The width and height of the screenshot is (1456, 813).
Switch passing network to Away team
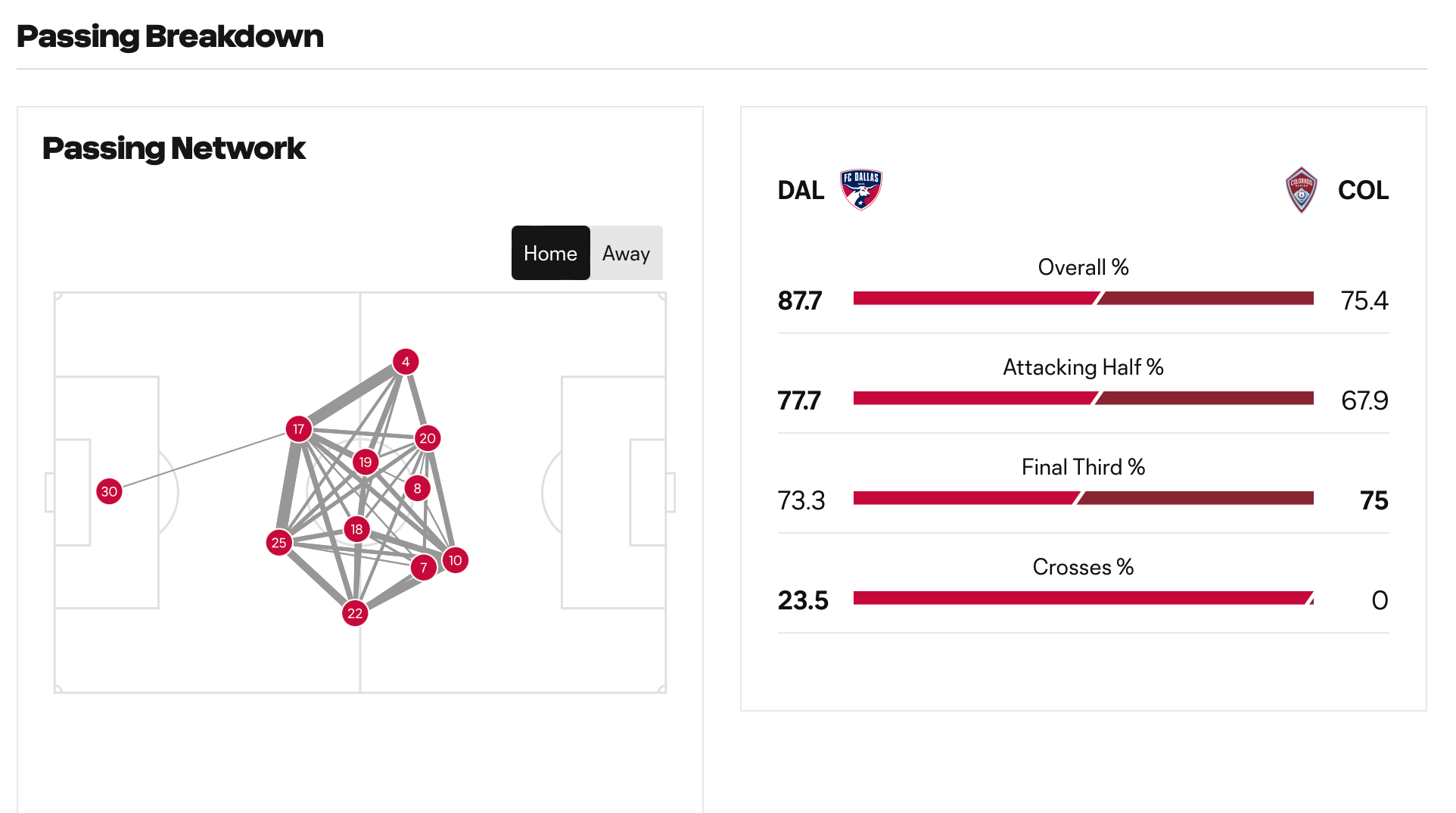[626, 253]
